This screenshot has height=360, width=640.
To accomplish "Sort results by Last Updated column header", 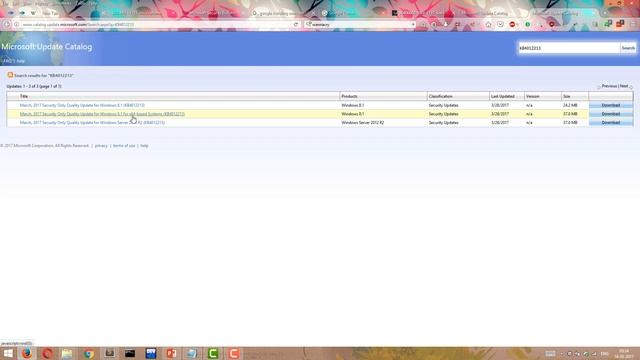I will click(x=503, y=96).
